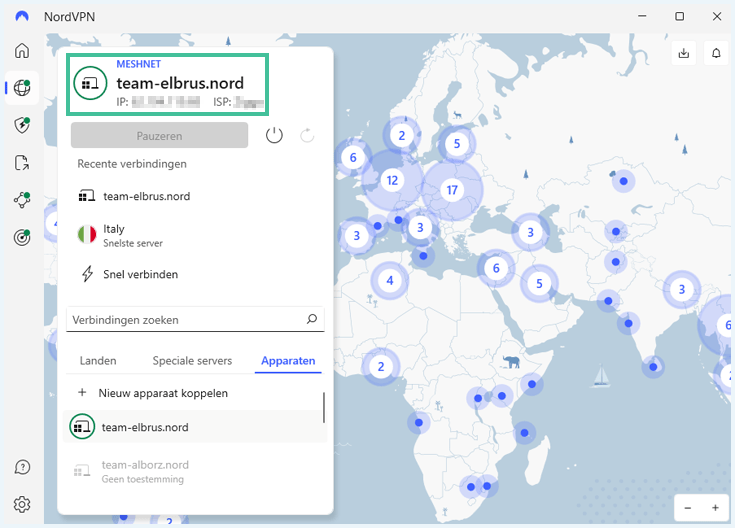Open the Dark Web Monitor target icon
The image size is (735, 528).
pos(22,238)
